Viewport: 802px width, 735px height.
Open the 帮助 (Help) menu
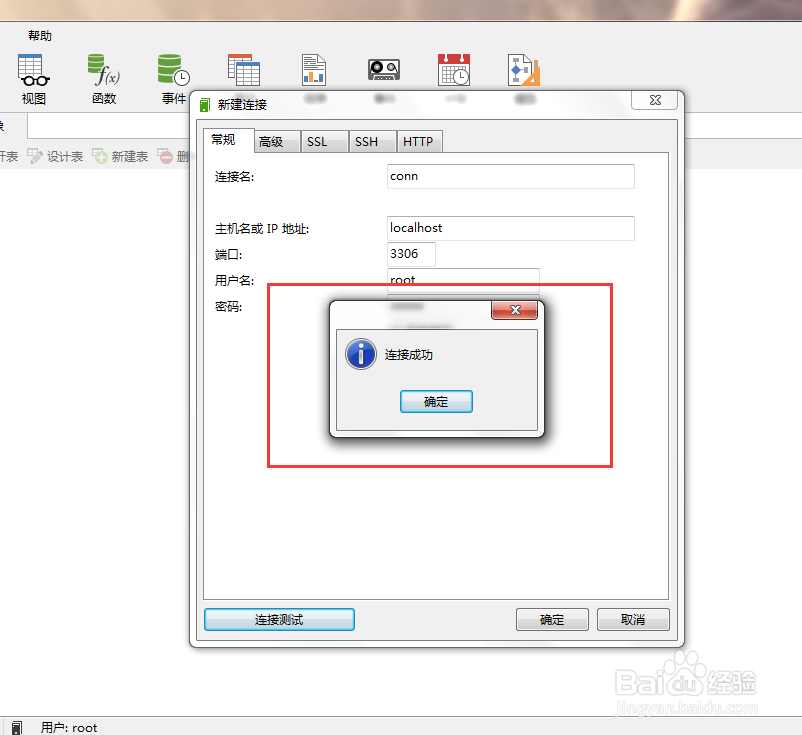tap(39, 35)
